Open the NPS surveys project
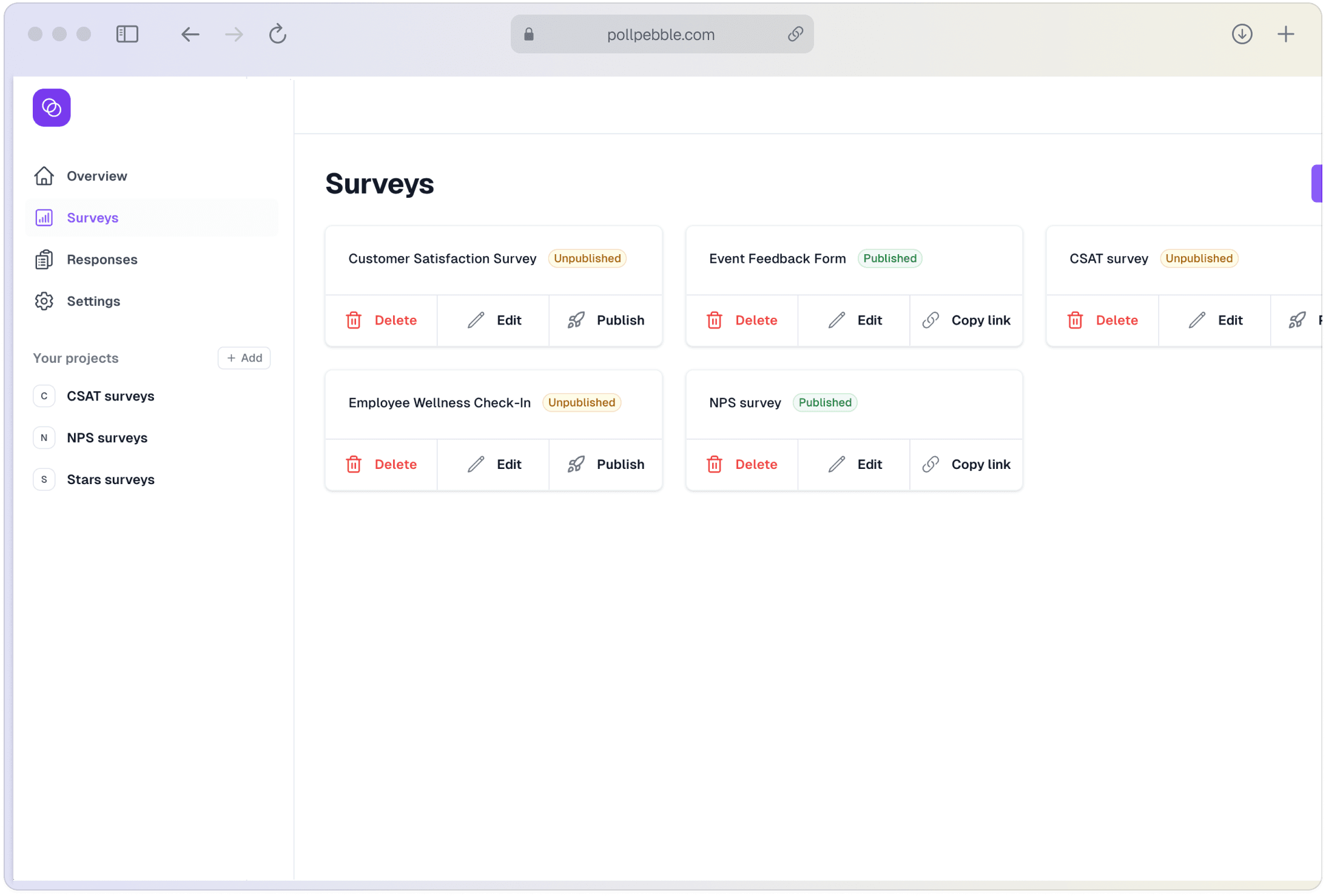Viewport: 1326px width, 896px height. (107, 438)
